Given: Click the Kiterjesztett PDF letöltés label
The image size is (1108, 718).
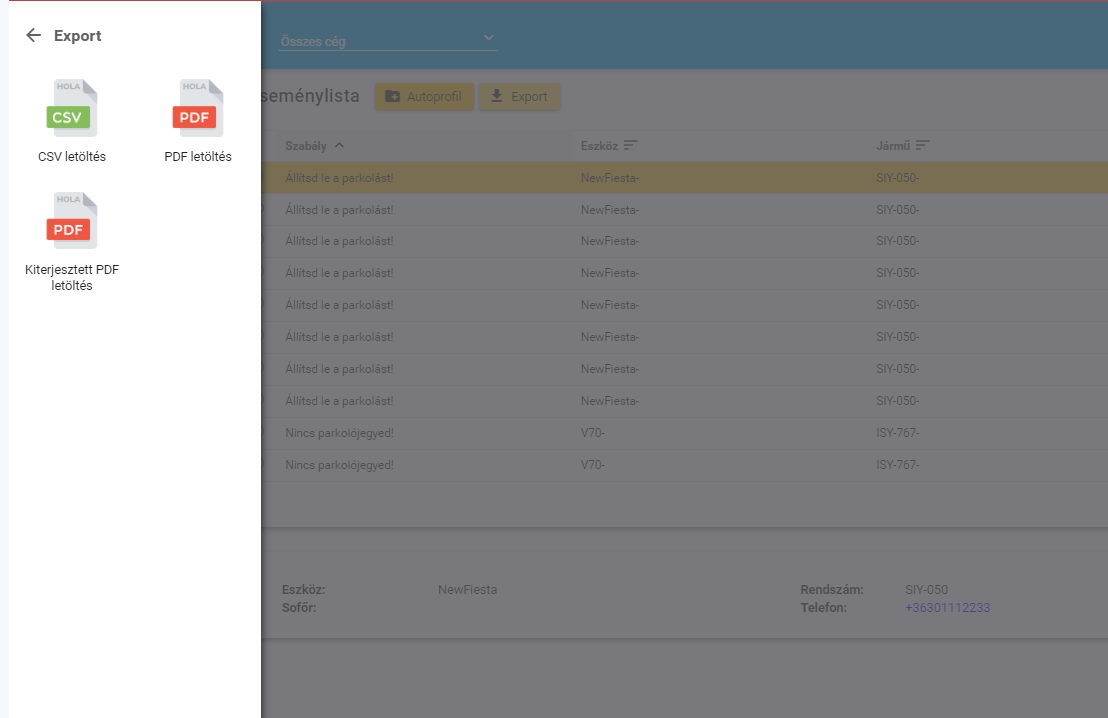Looking at the screenshot, I should coord(72,278).
